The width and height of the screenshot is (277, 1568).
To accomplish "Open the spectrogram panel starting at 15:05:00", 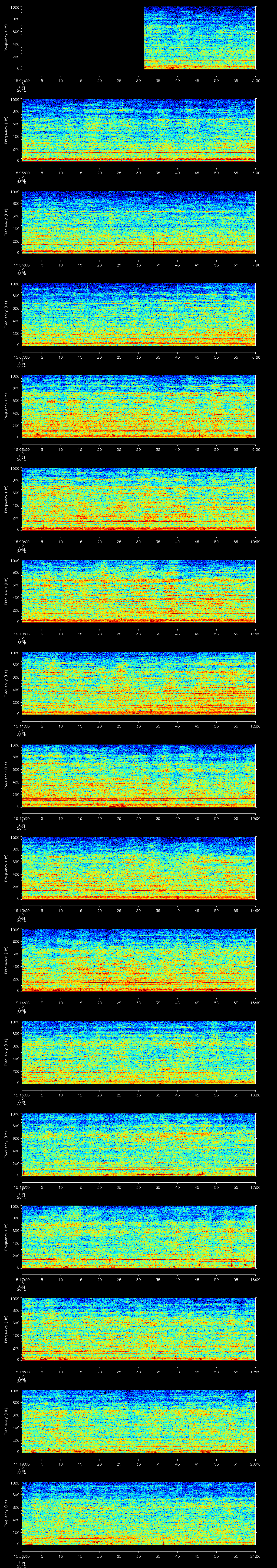I will point(139,130).
